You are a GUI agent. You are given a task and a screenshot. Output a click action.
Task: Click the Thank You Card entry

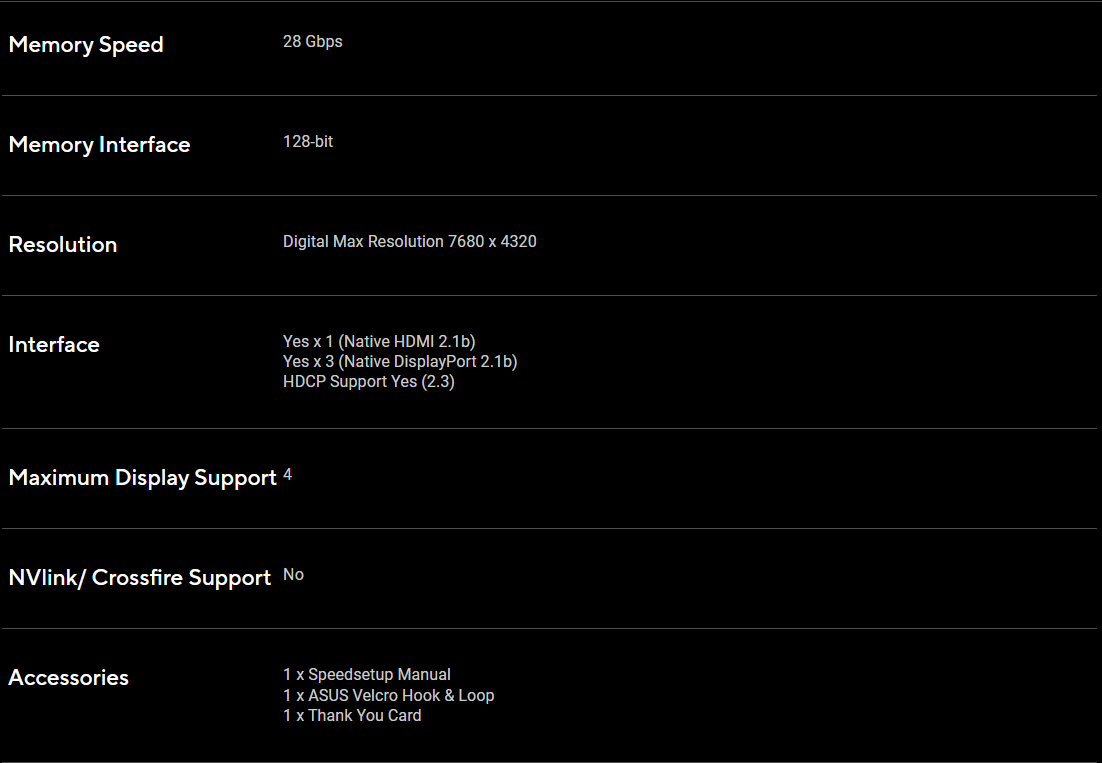352,715
